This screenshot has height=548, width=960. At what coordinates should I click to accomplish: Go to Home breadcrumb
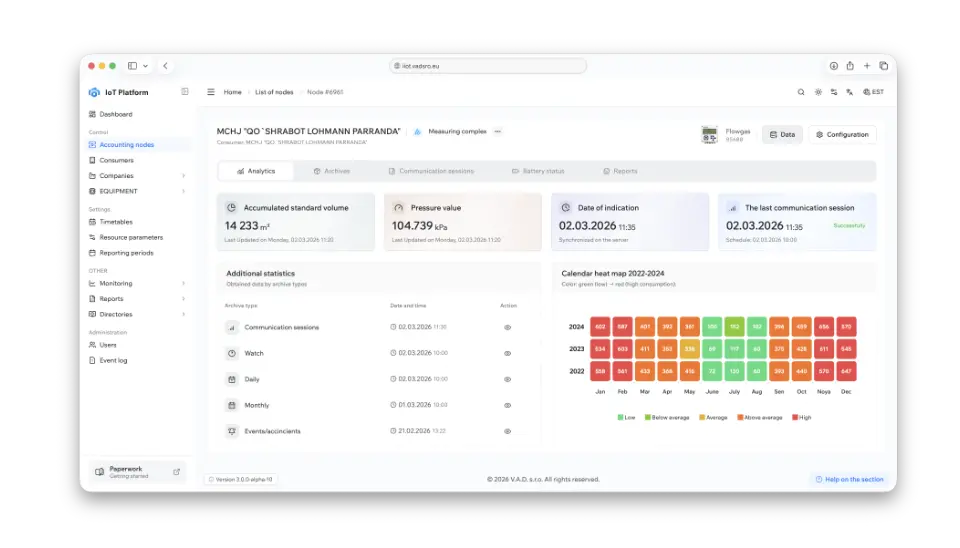[x=232, y=92]
